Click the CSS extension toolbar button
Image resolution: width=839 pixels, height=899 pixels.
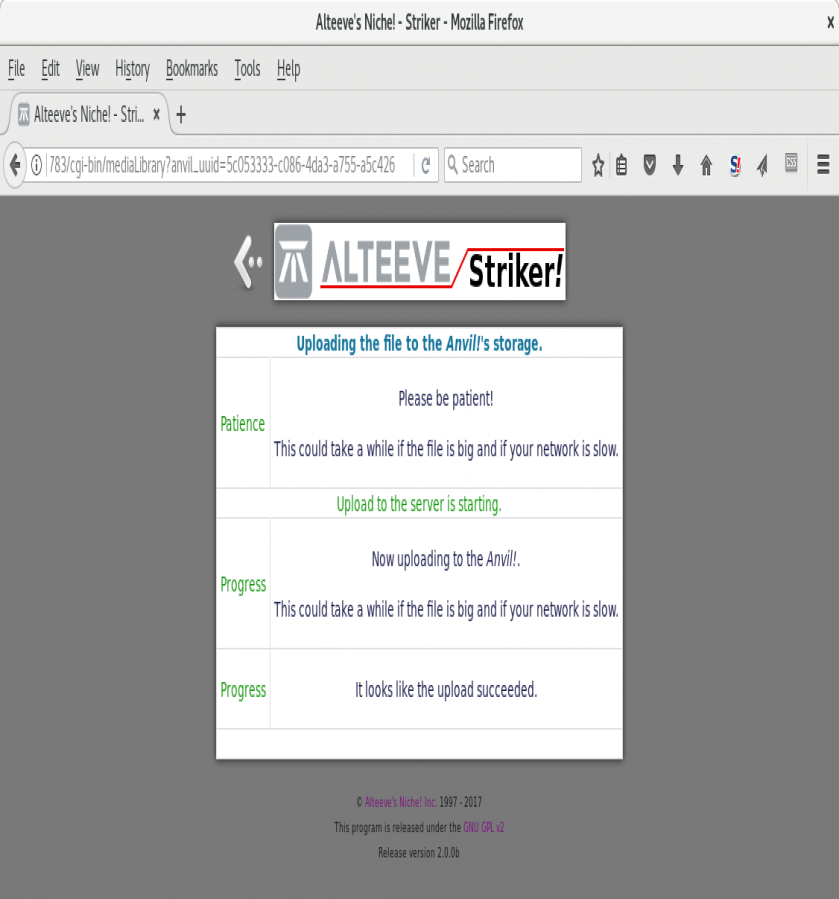point(791,163)
